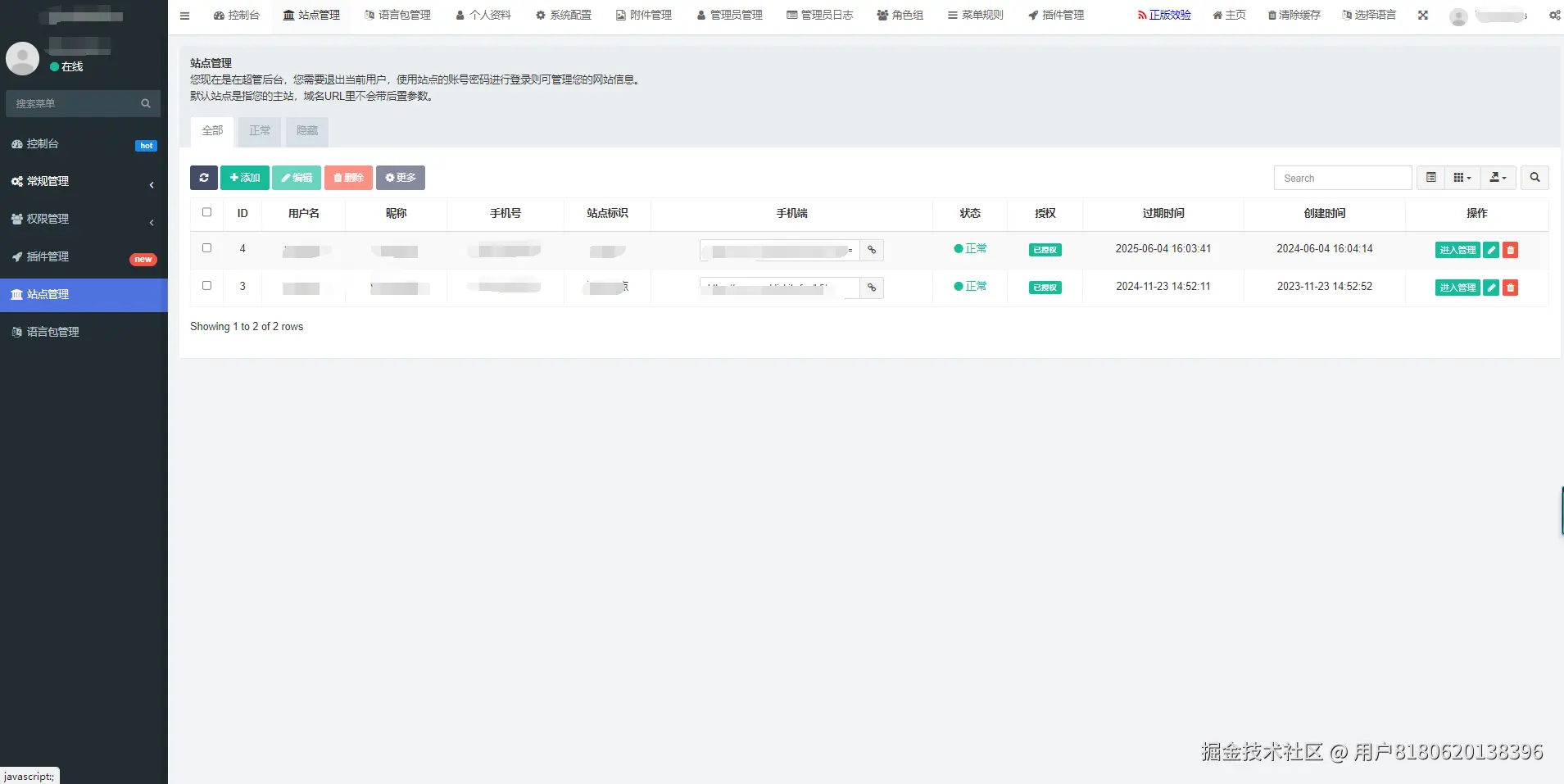Toggle the table card view icon

pyautogui.click(x=1430, y=178)
